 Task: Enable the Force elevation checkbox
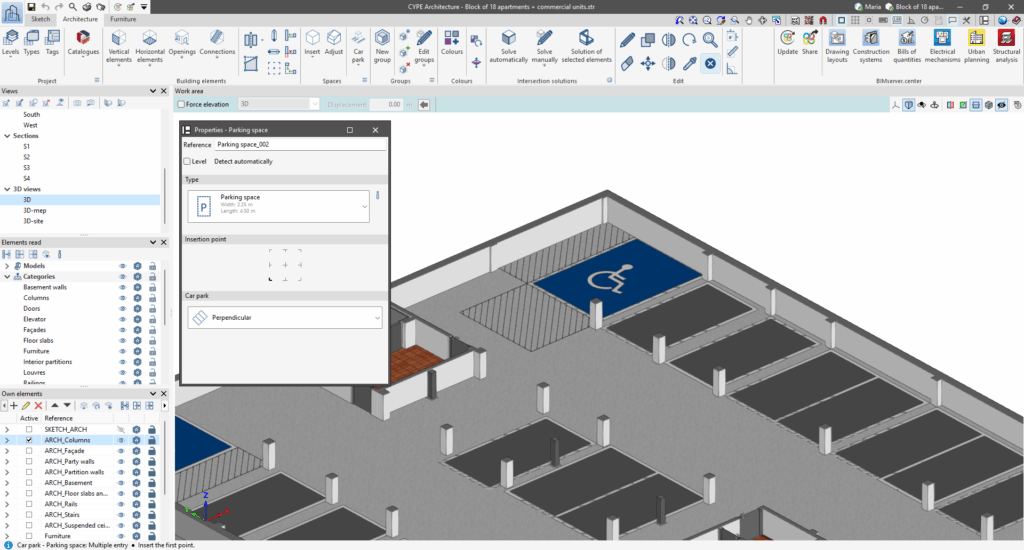click(x=181, y=104)
